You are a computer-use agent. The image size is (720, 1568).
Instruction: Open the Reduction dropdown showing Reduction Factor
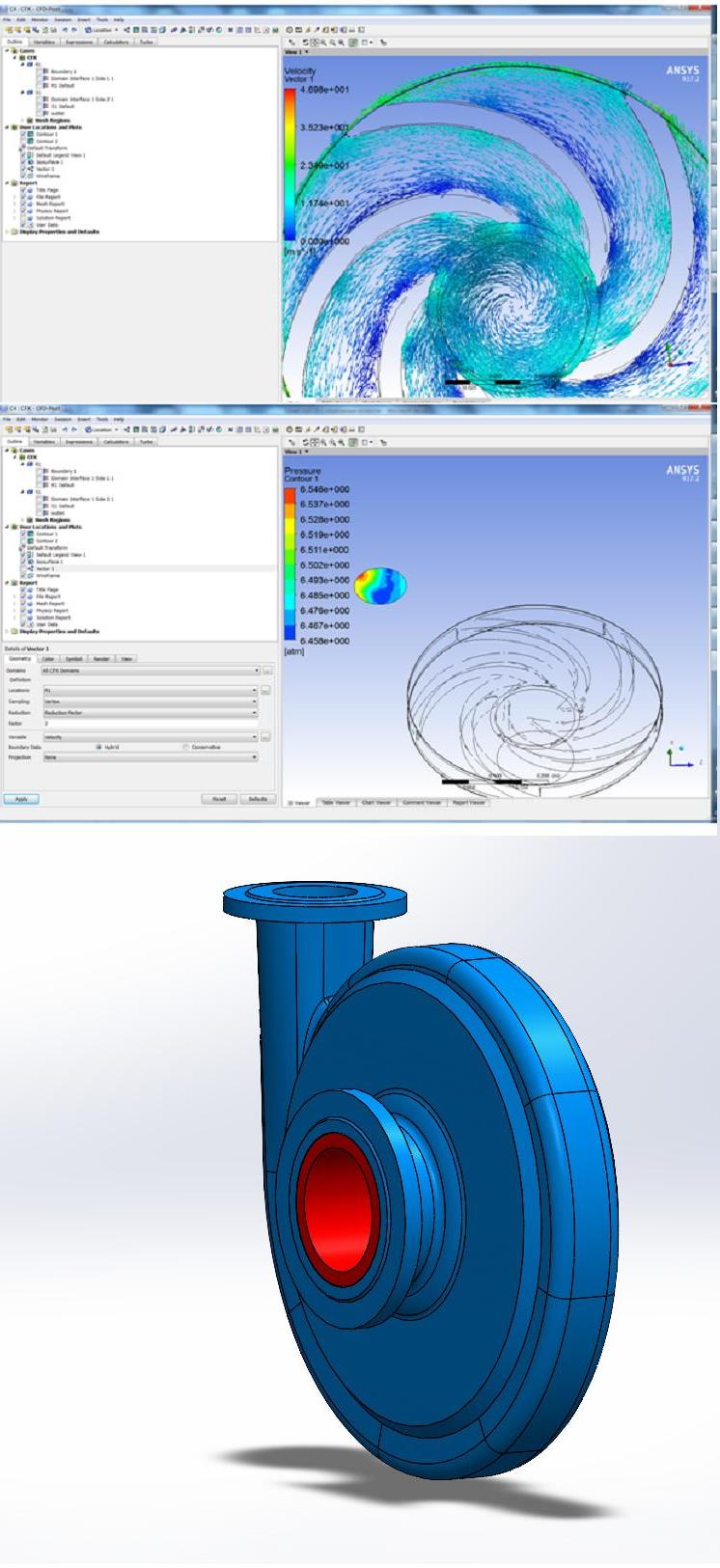[150, 712]
